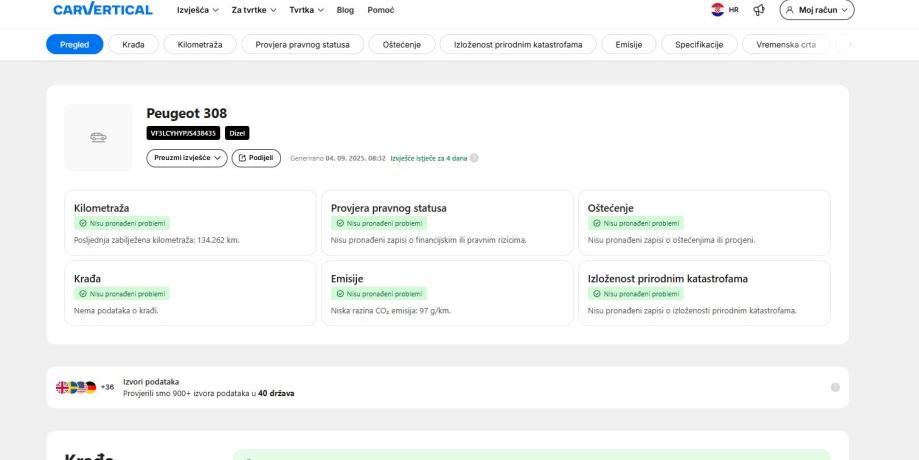The height and width of the screenshot is (460, 919).
Task: Switch to the Oštećenje tab
Action: [x=402, y=44]
